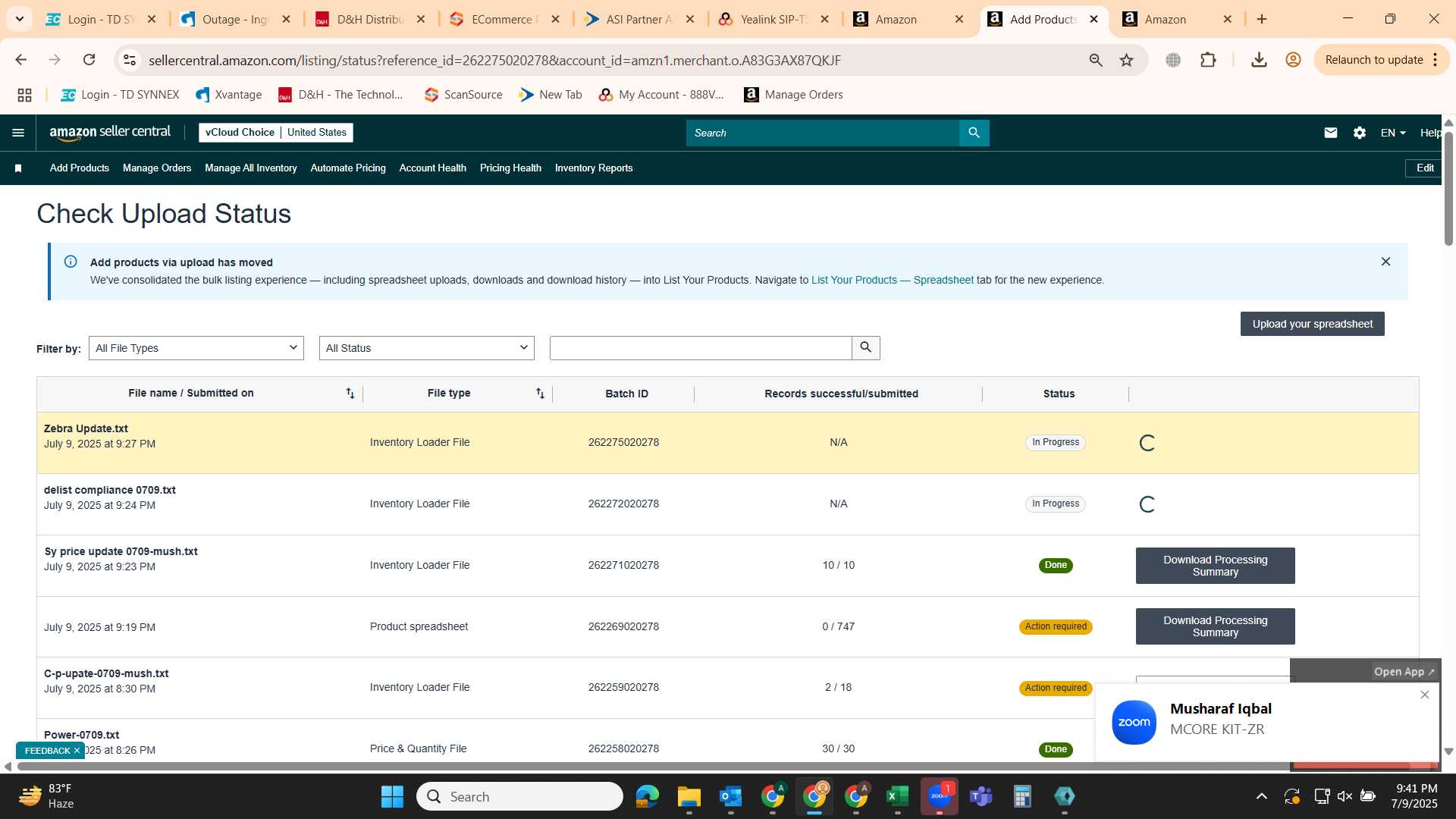This screenshot has width=1456, height=819.
Task: Open the browser downloads icon
Action: pyautogui.click(x=1259, y=60)
